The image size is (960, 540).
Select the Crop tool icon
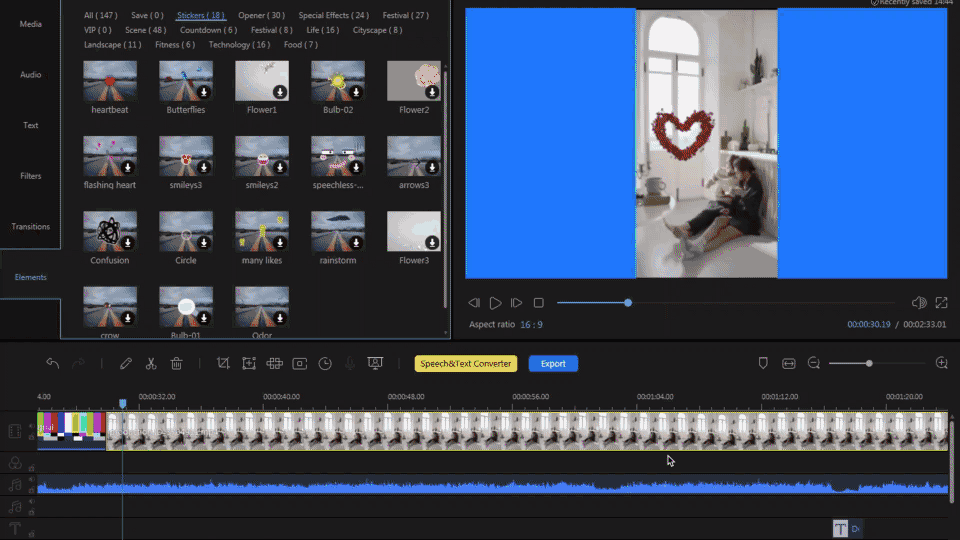(x=223, y=363)
